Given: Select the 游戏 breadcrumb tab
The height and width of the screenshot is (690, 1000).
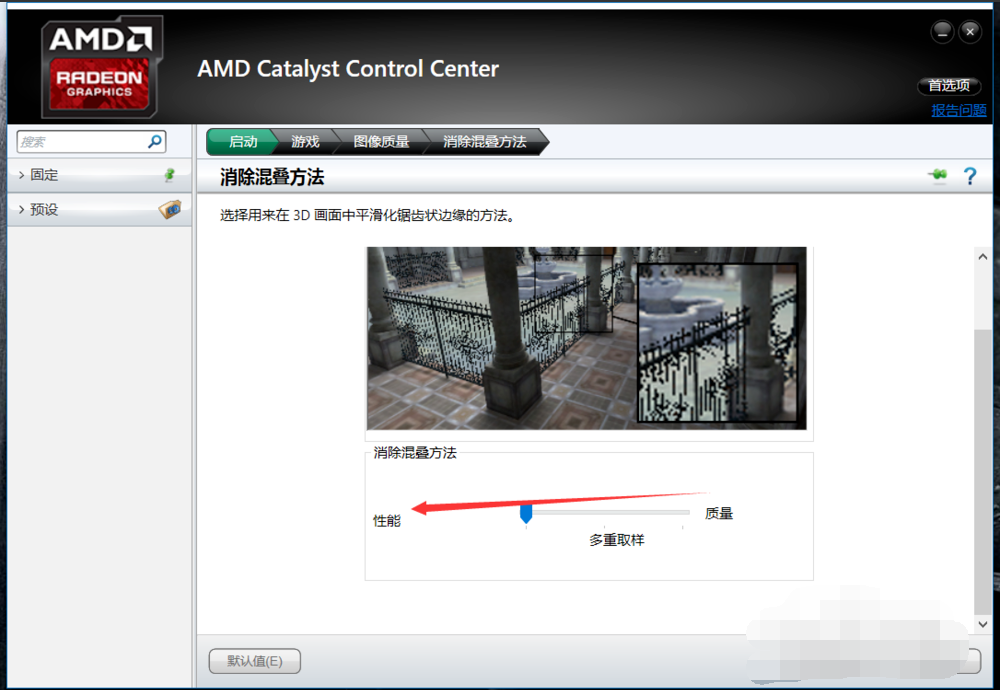Looking at the screenshot, I should pos(305,142).
